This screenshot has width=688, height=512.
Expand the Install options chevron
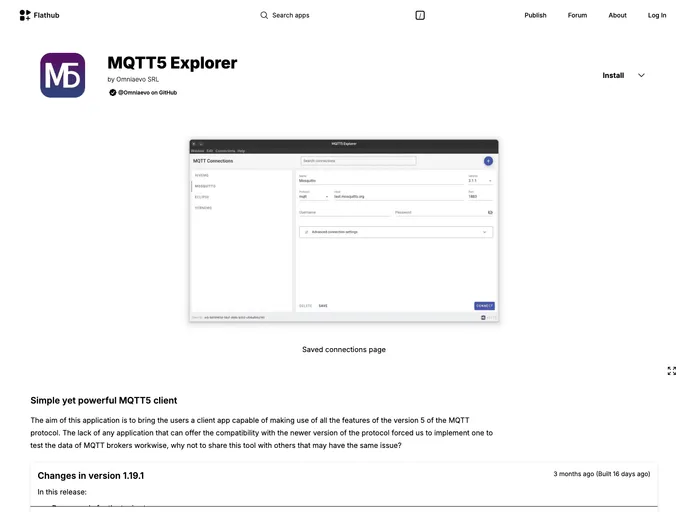click(641, 75)
